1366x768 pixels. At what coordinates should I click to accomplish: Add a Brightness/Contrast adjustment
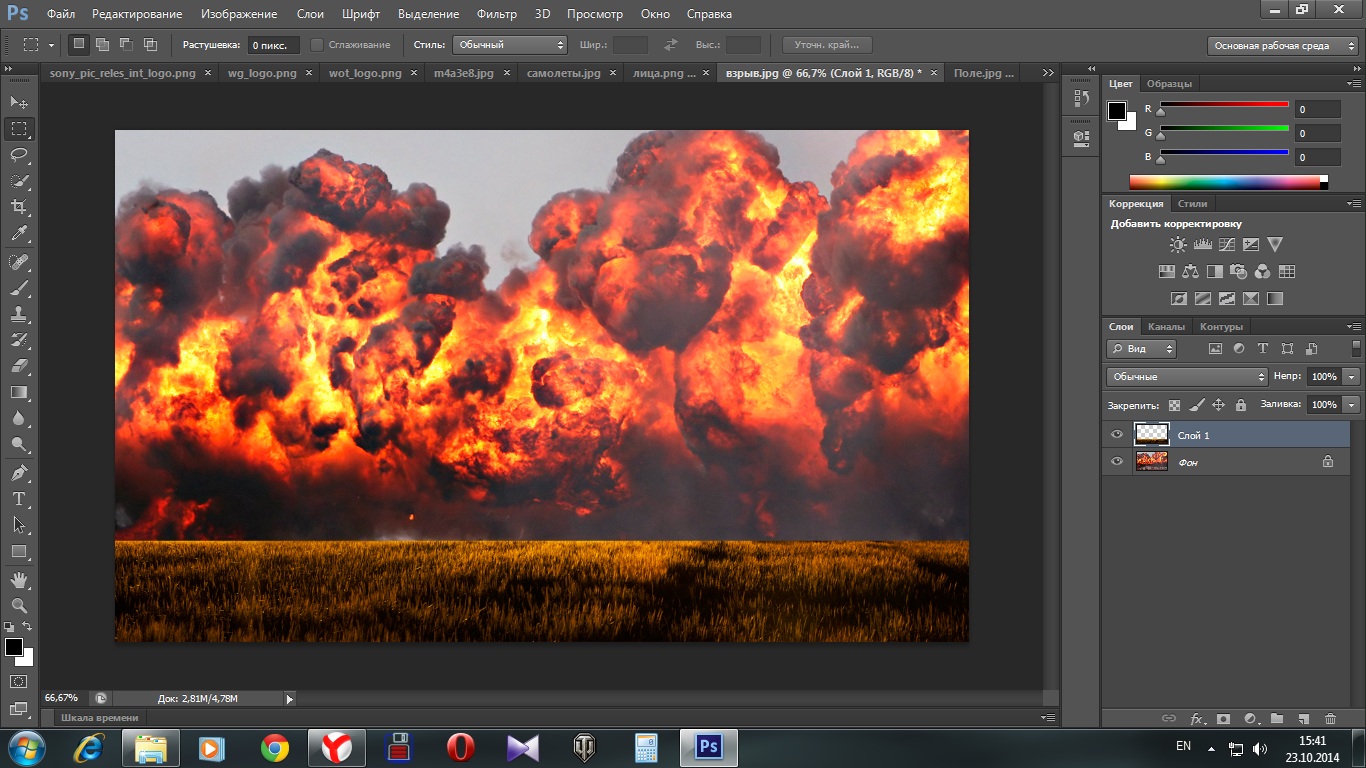tap(1178, 245)
